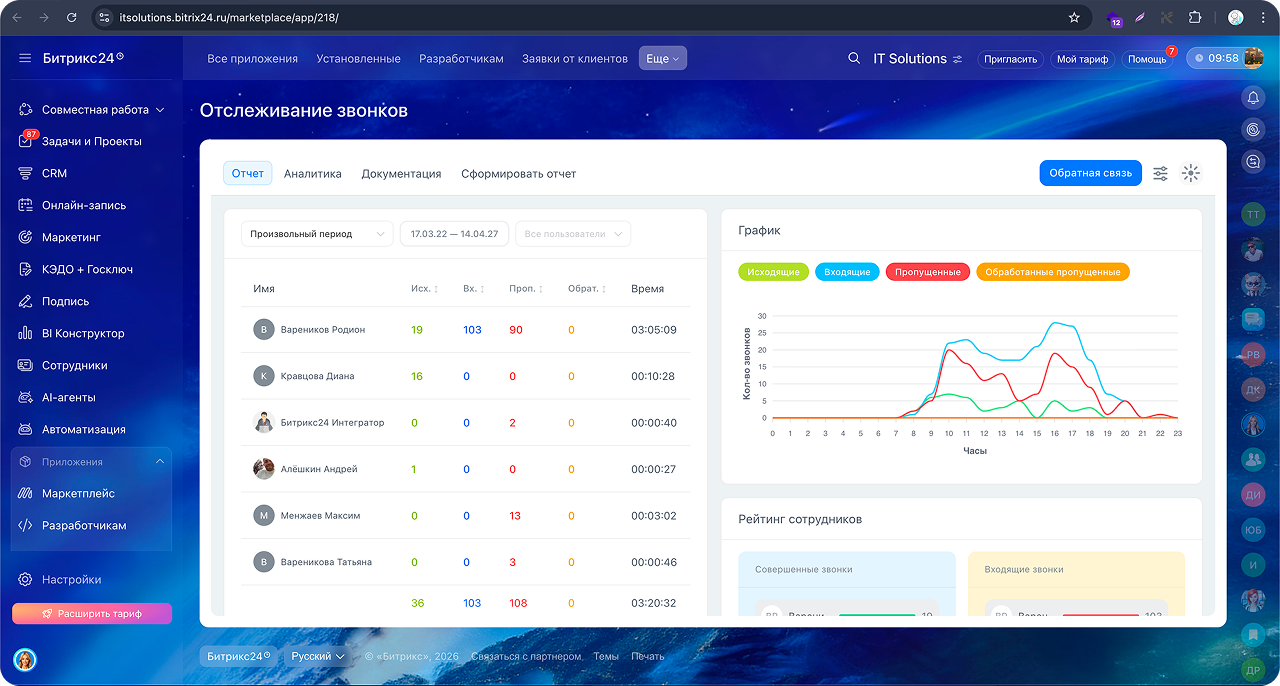The image size is (1280, 686).
Task: Click the Обратная связь button
Action: (1090, 173)
